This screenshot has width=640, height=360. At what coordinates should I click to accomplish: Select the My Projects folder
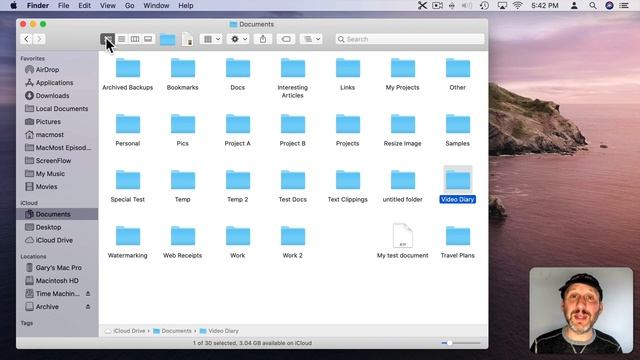coord(402,74)
